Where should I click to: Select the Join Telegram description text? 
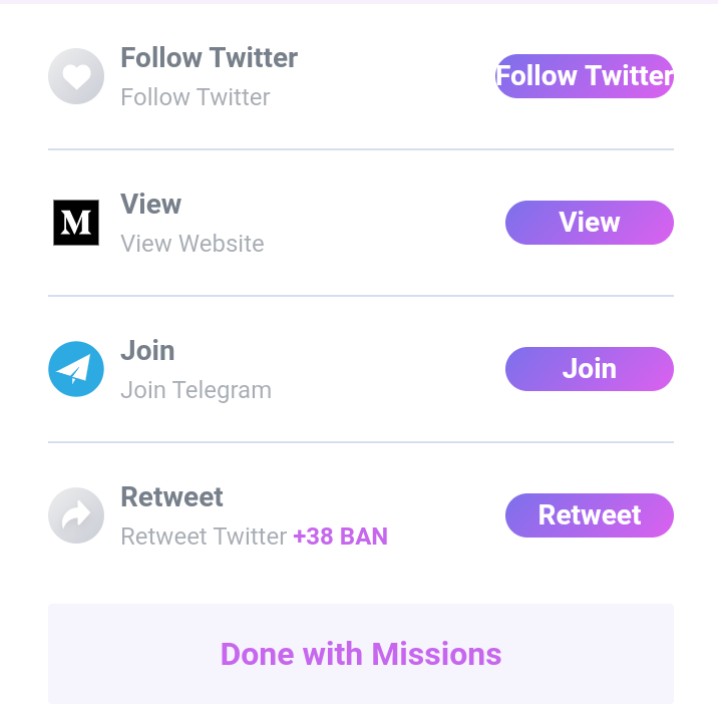point(196,390)
